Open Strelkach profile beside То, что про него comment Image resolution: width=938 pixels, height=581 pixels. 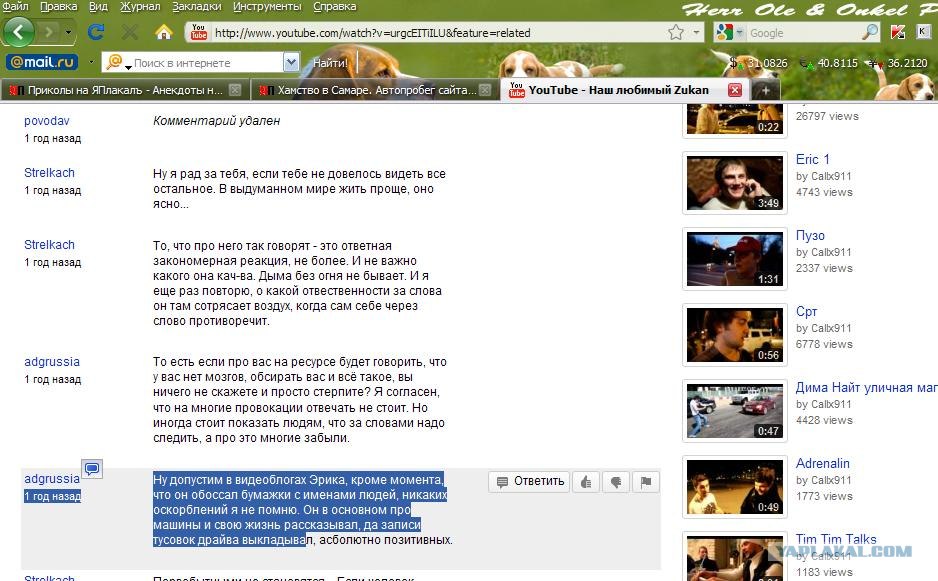click(49, 245)
